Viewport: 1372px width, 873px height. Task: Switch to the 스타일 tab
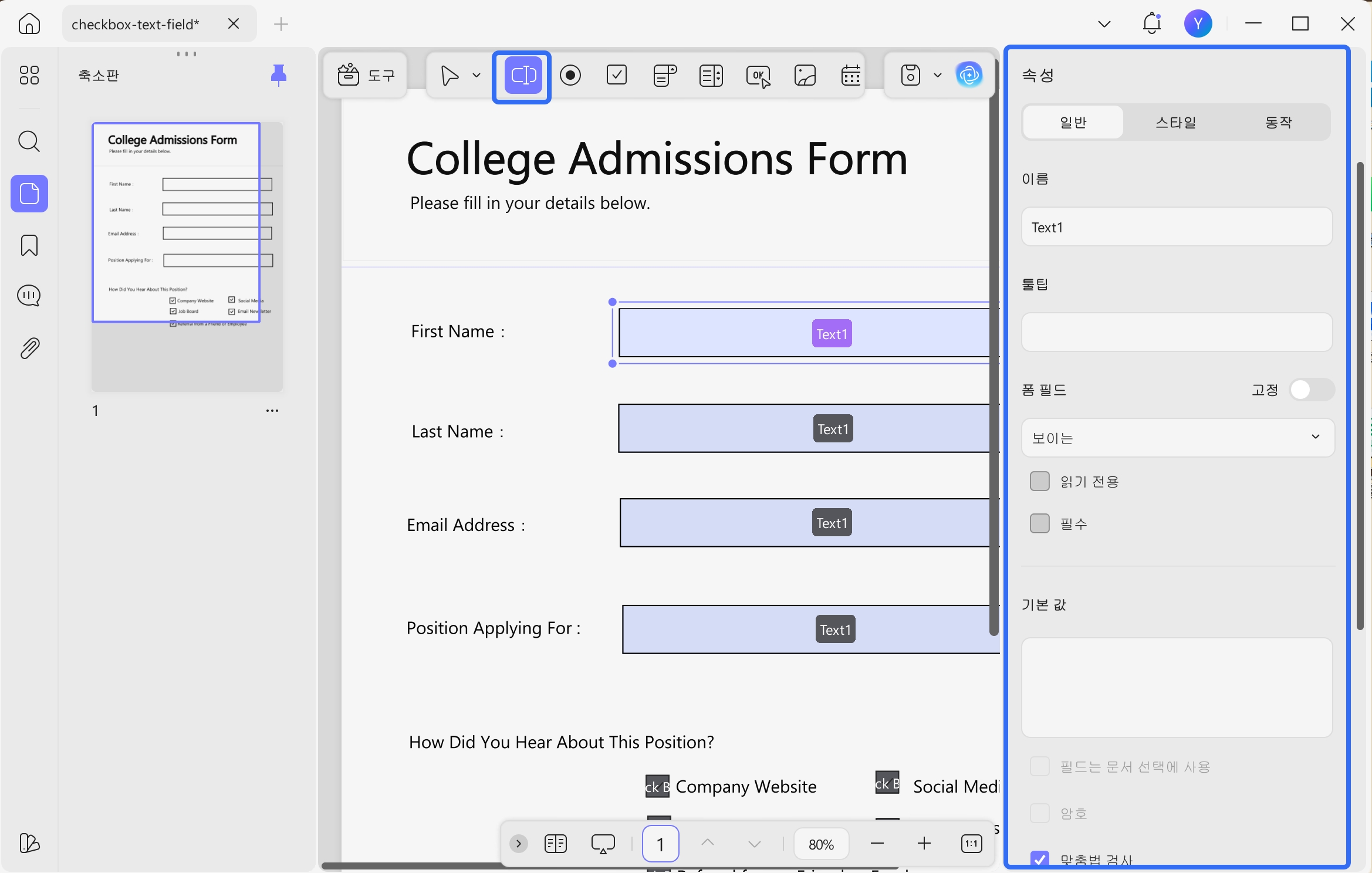click(x=1176, y=122)
